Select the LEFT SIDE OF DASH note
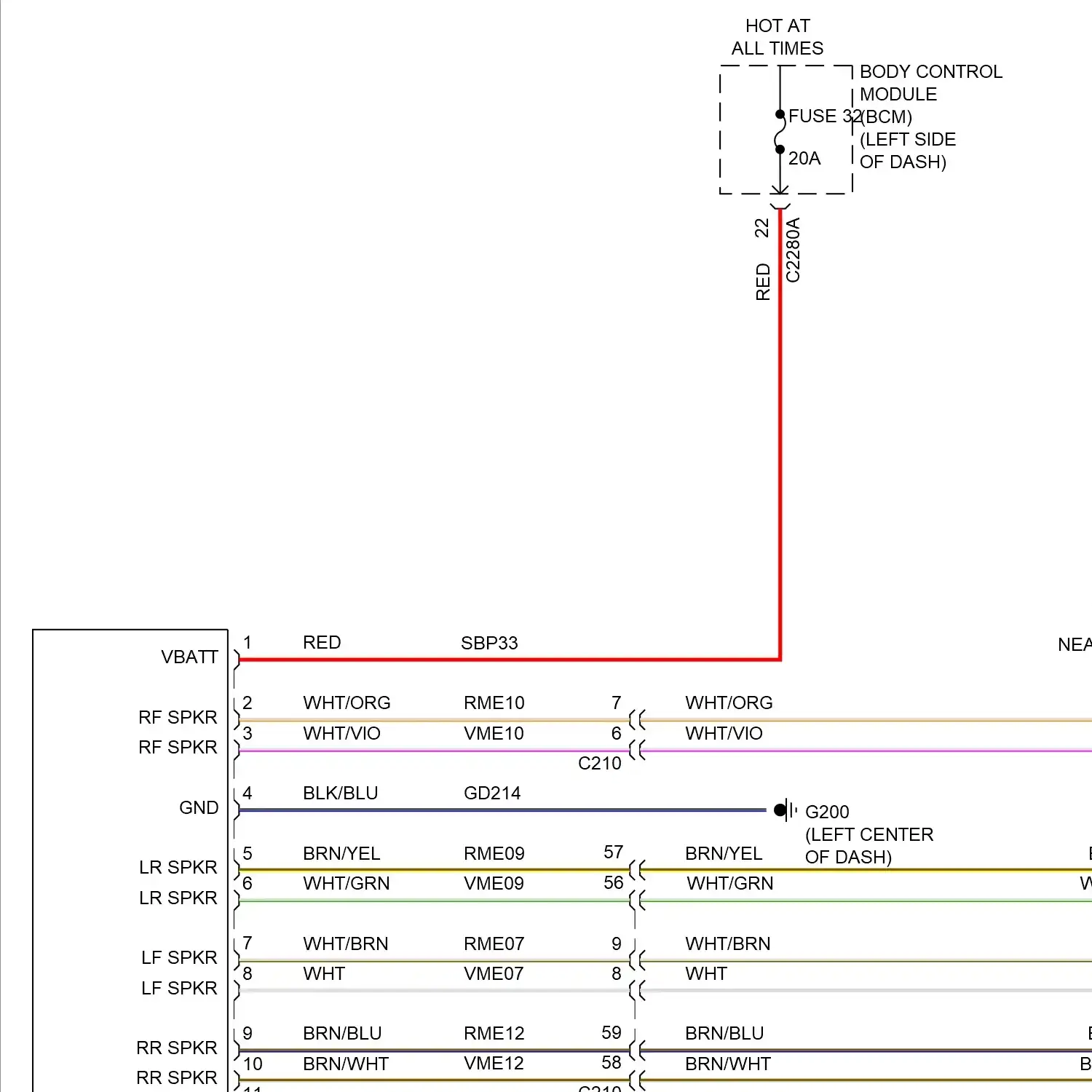Image resolution: width=1092 pixels, height=1092 pixels. pos(908,151)
